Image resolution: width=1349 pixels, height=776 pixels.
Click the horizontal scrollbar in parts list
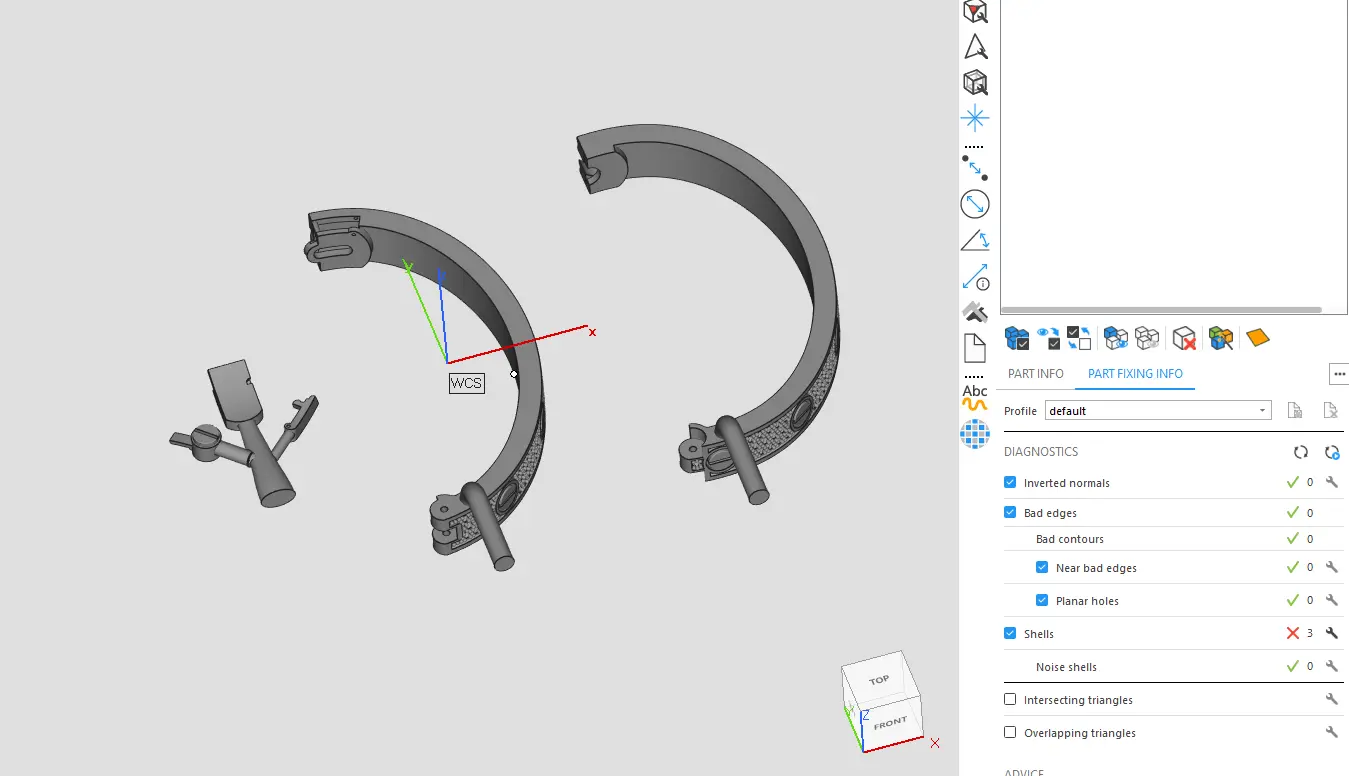click(1160, 311)
